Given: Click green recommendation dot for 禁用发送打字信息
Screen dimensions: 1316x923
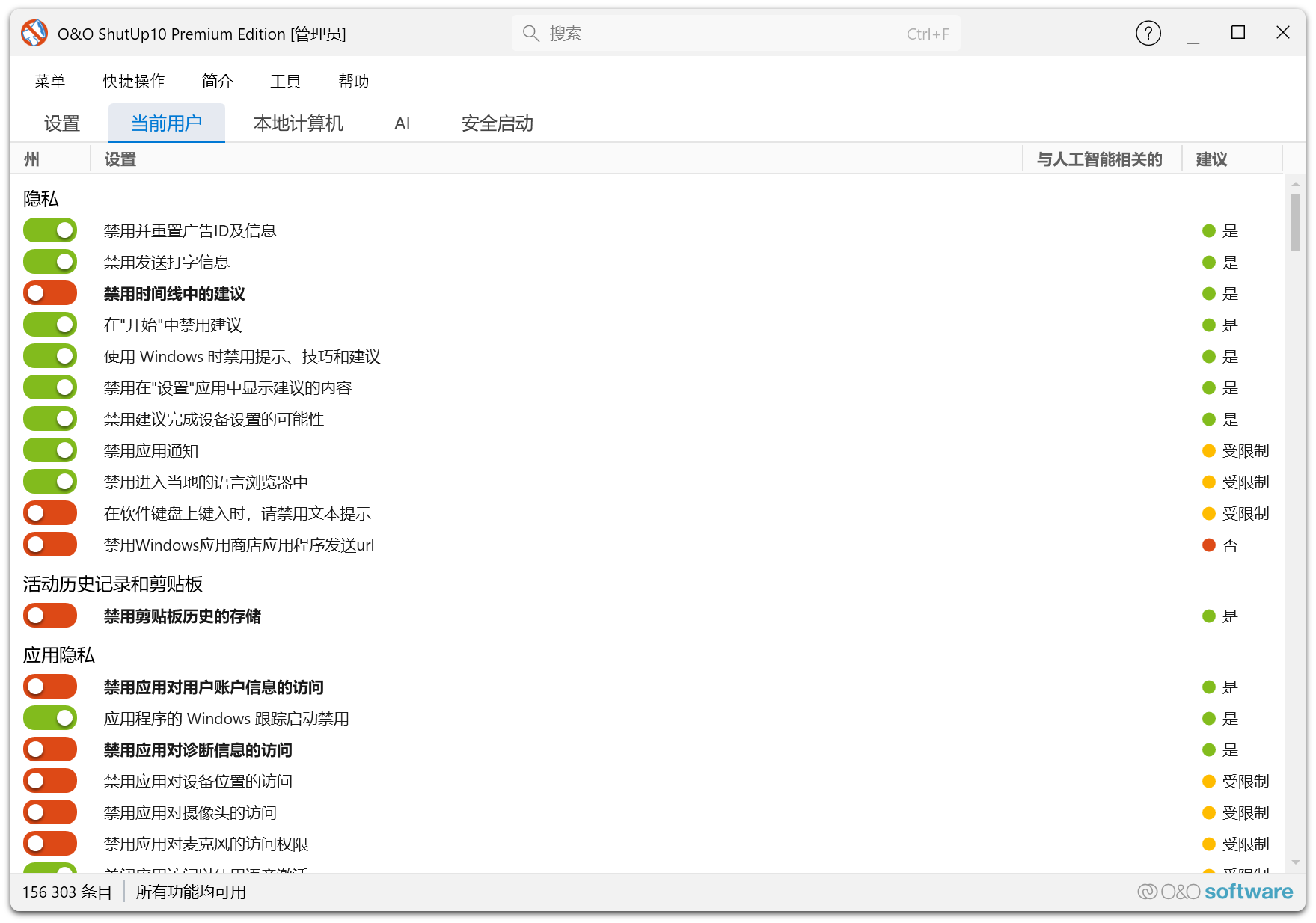Looking at the screenshot, I should click(x=1208, y=262).
